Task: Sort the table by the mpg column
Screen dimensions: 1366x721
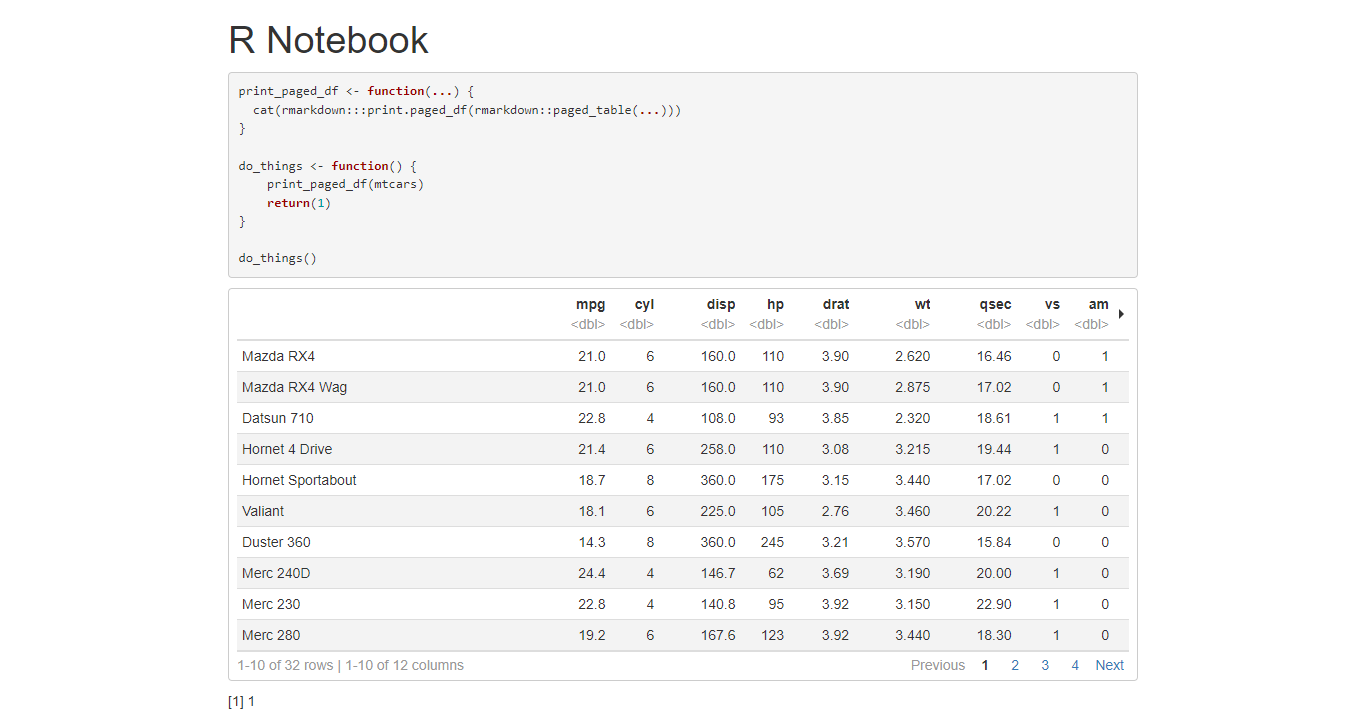Action: click(590, 304)
